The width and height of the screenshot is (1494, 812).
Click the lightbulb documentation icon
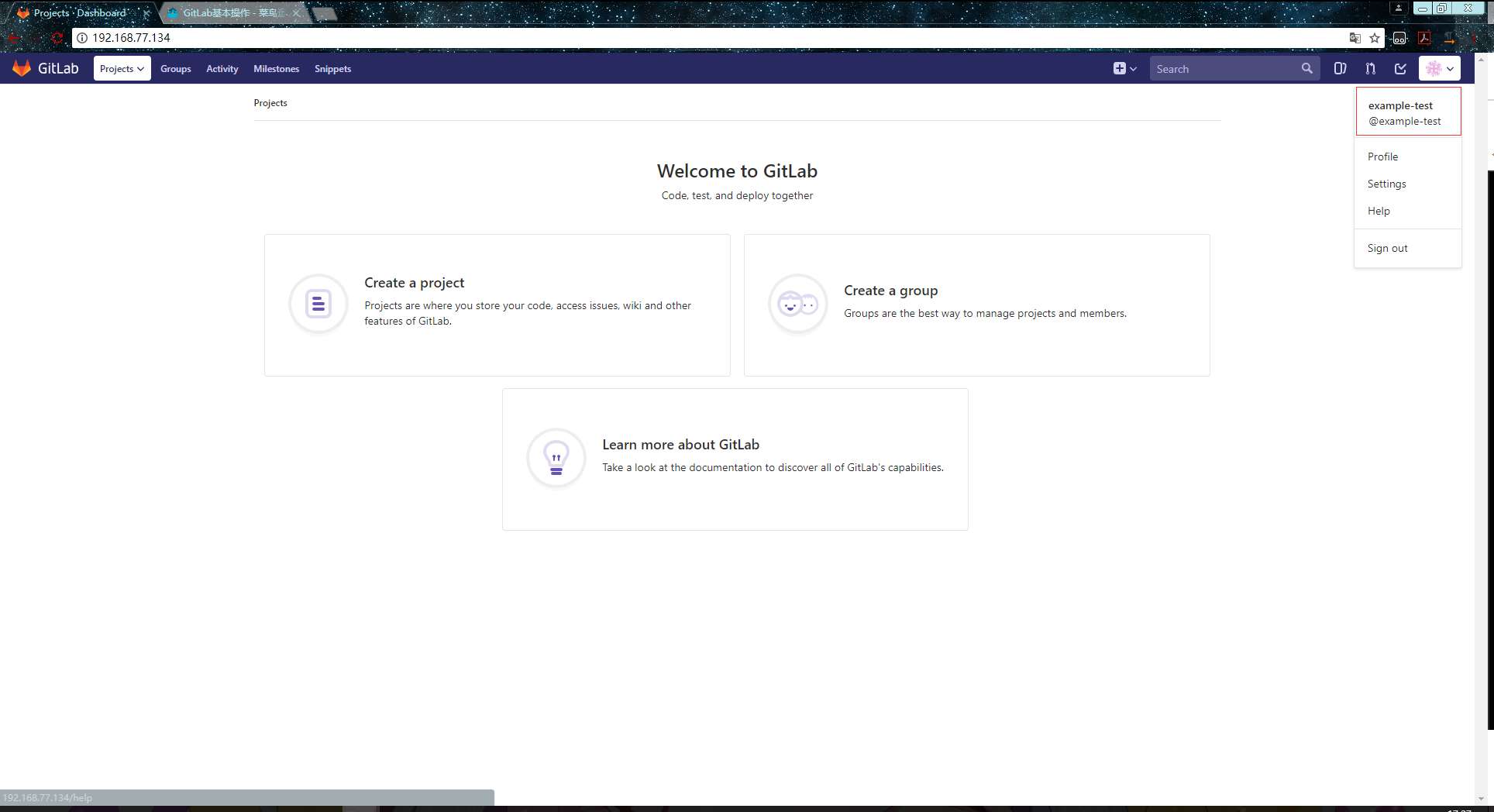click(x=556, y=458)
